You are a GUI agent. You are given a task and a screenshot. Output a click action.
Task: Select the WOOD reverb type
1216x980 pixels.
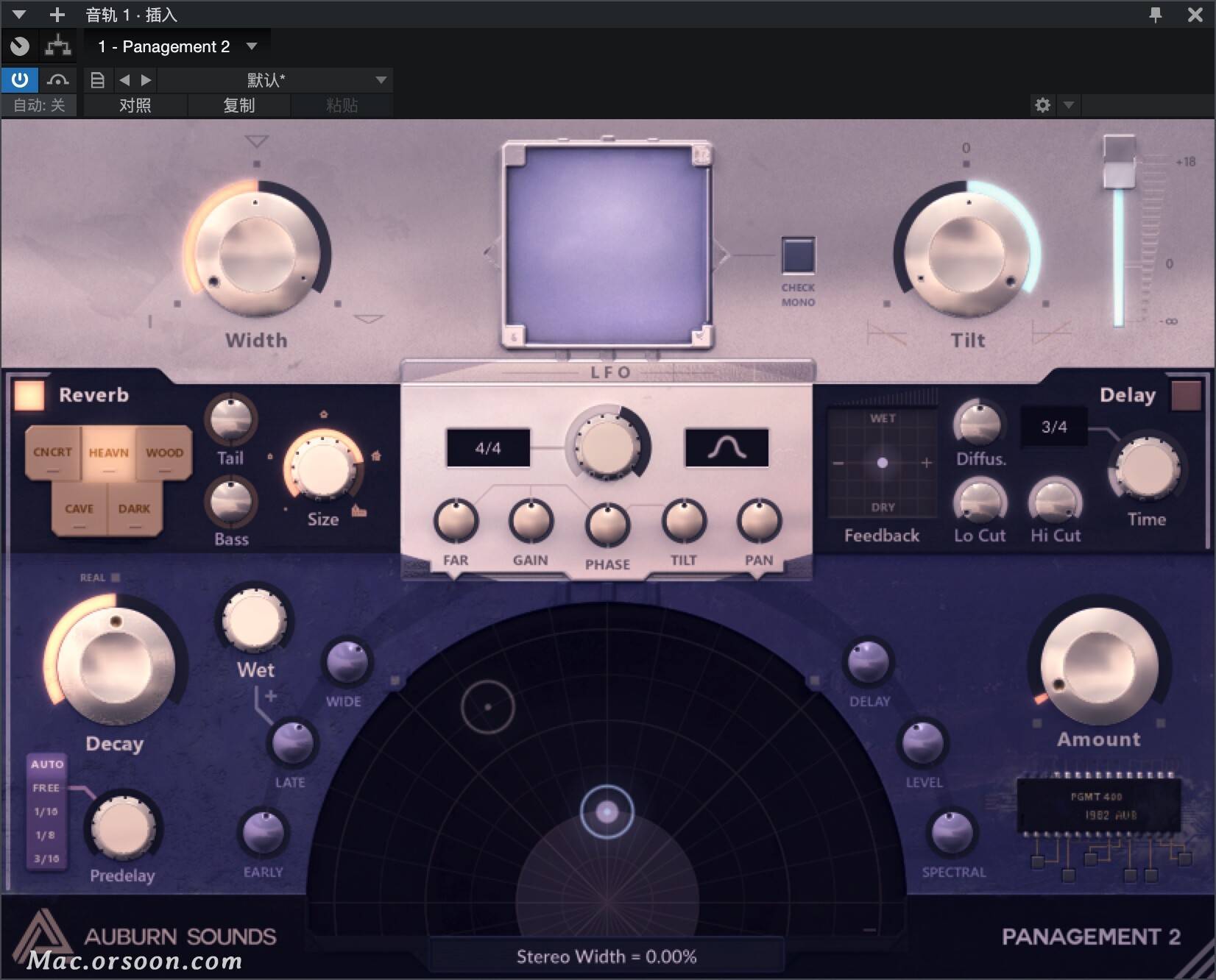click(164, 452)
